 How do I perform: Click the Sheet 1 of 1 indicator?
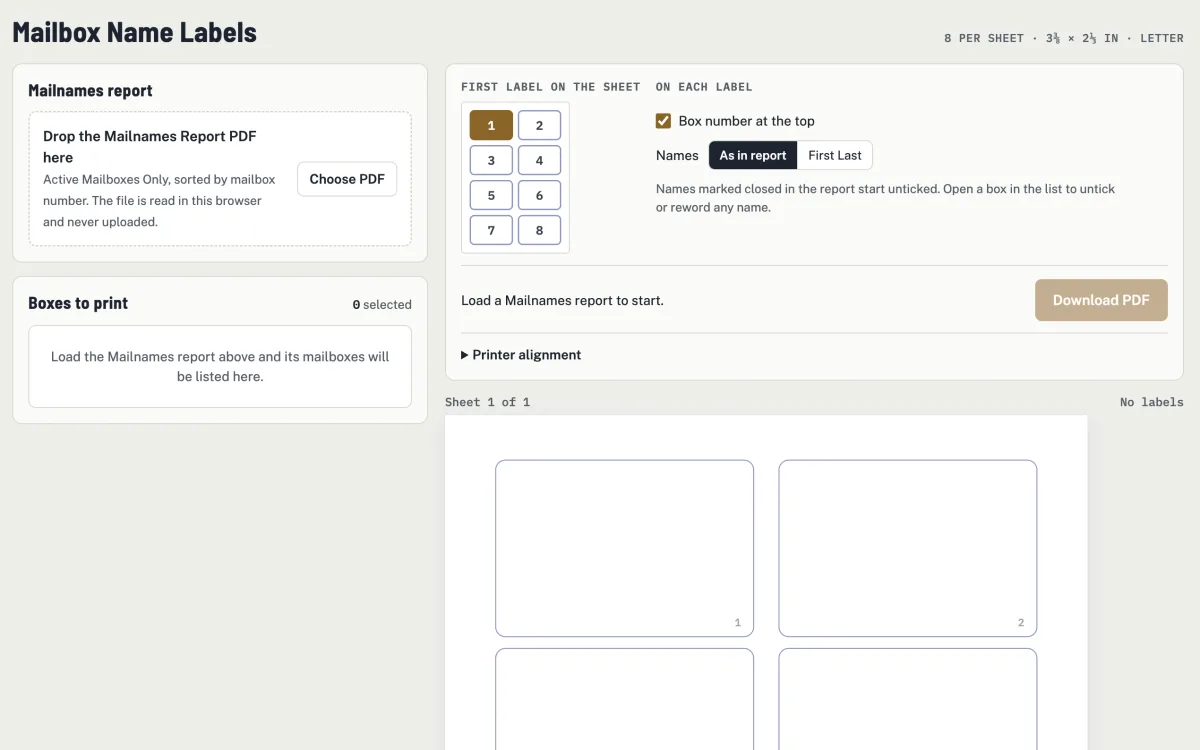point(487,402)
